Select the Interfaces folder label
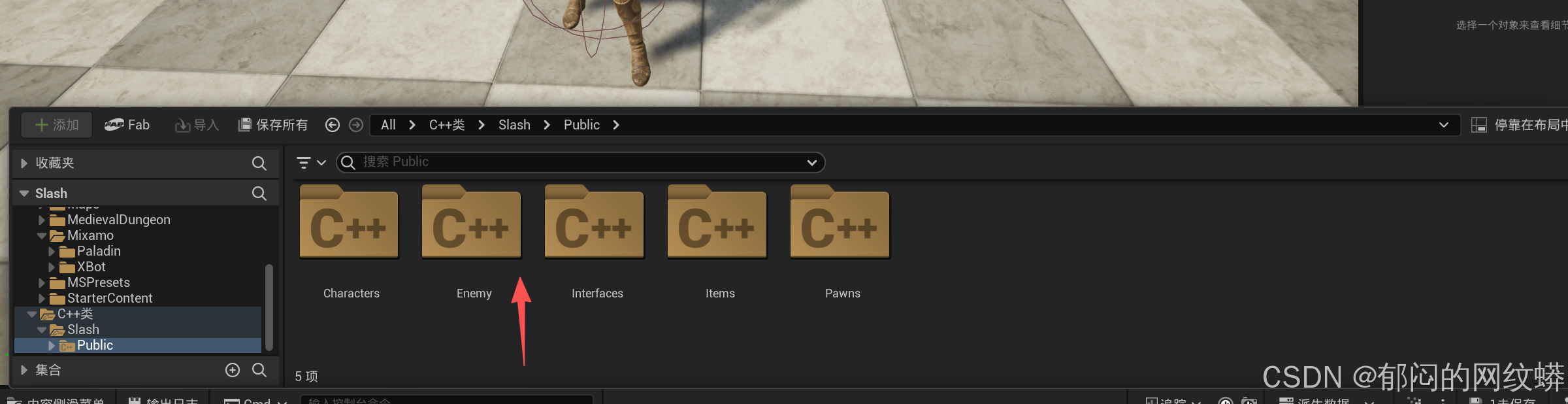Image resolution: width=1568 pixels, height=404 pixels. [x=597, y=294]
